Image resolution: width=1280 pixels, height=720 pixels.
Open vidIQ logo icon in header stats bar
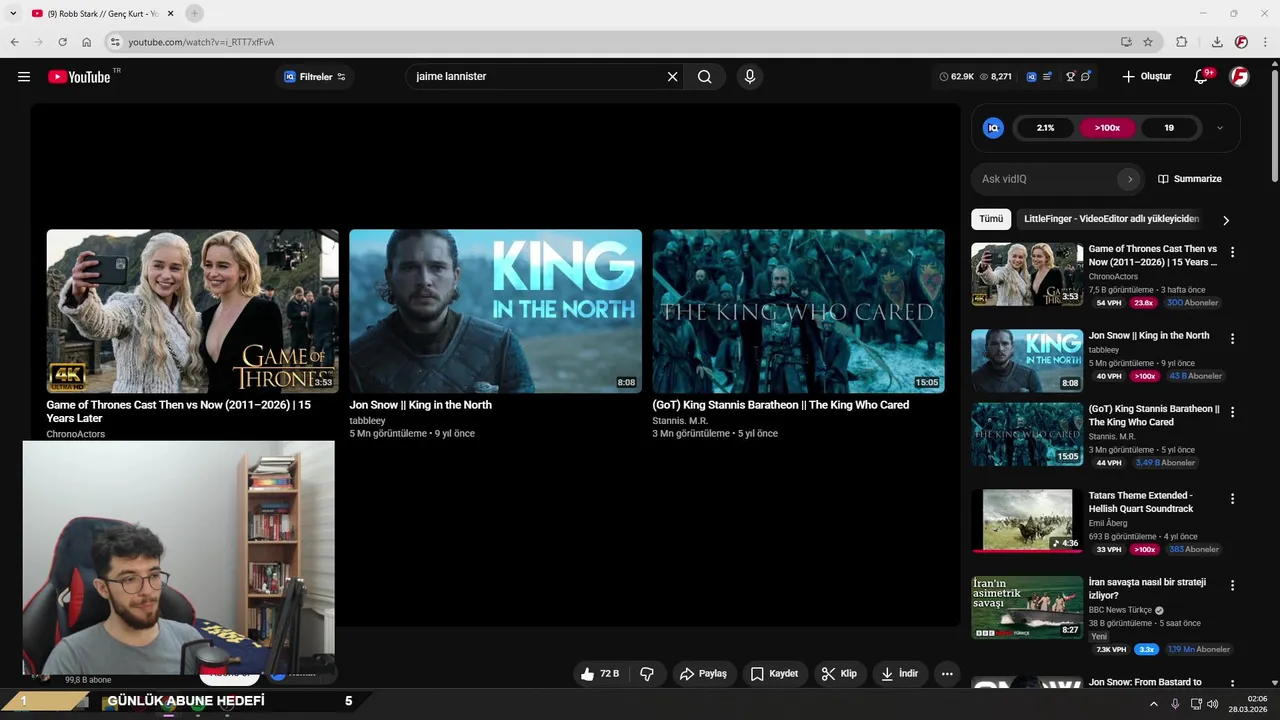(1031, 77)
